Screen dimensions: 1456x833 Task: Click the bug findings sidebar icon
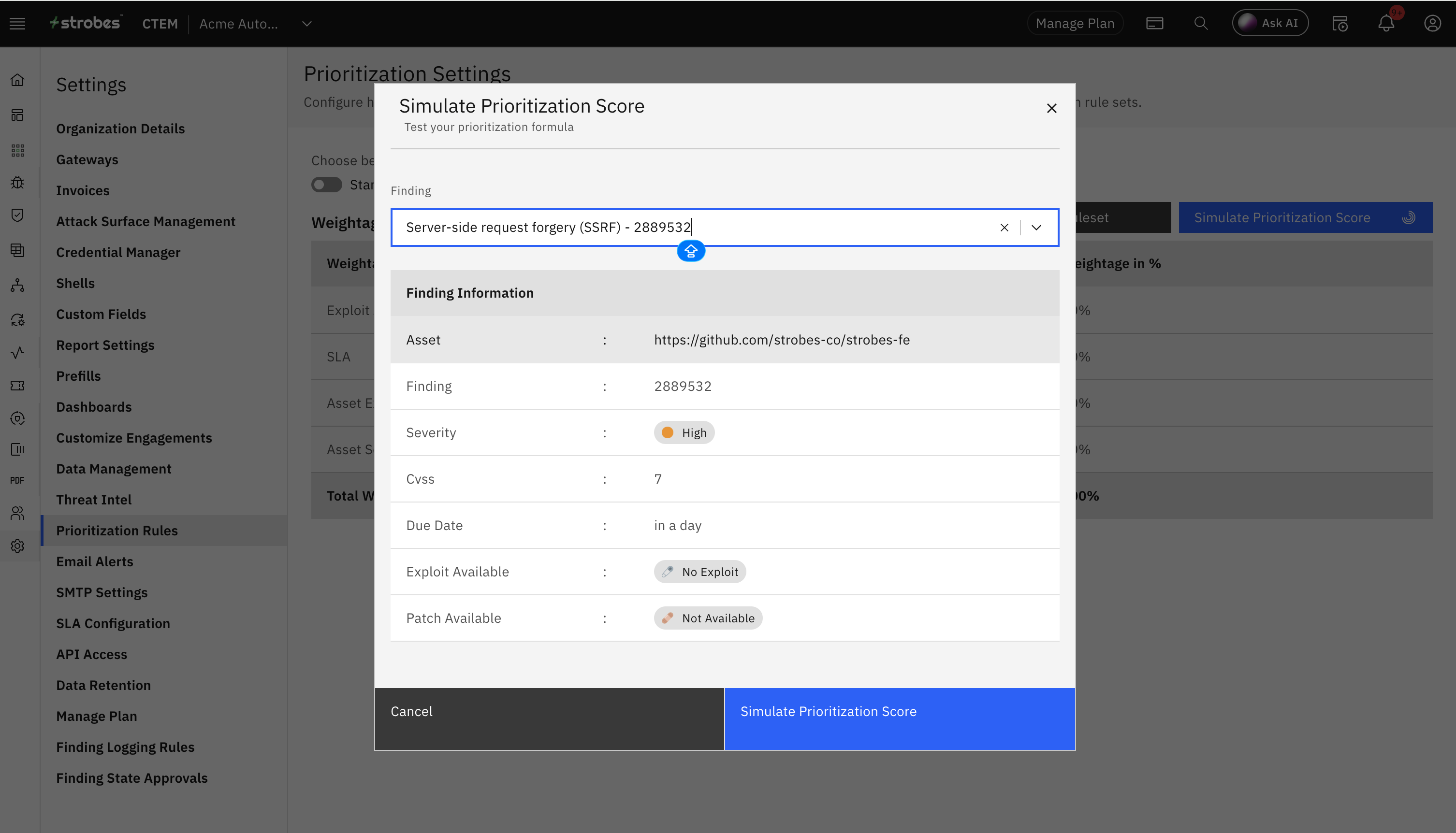18,183
